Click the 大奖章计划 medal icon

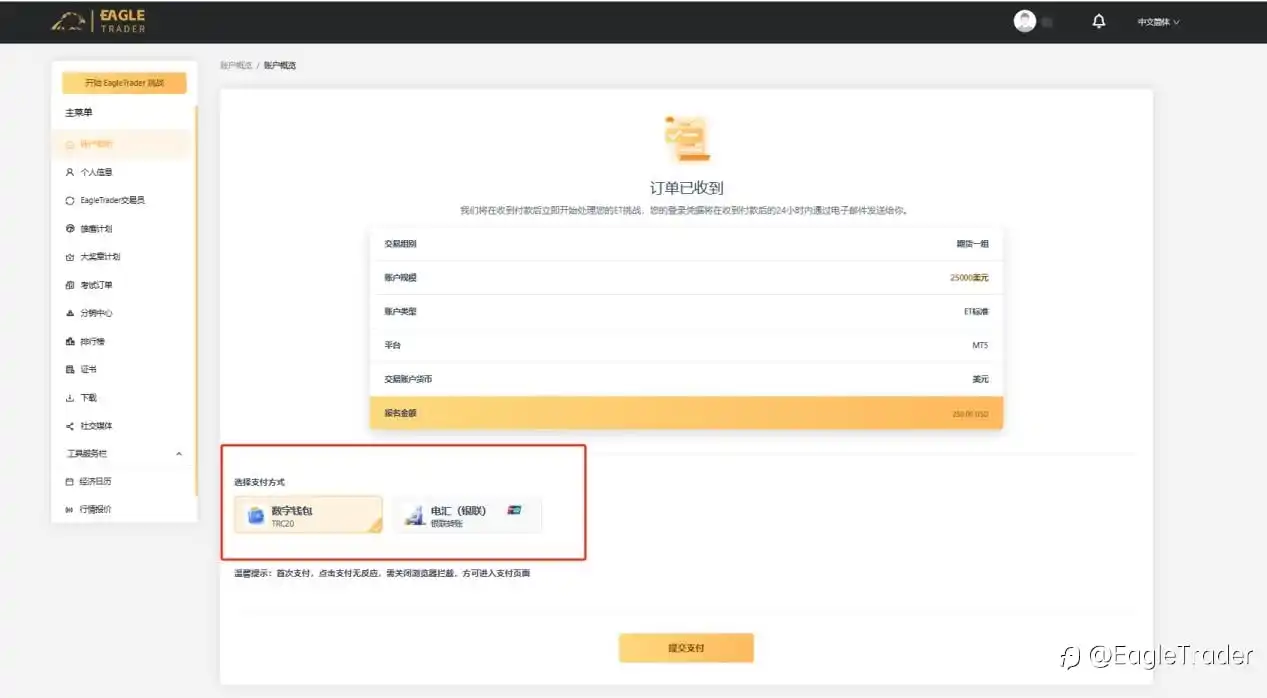point(70,257)
